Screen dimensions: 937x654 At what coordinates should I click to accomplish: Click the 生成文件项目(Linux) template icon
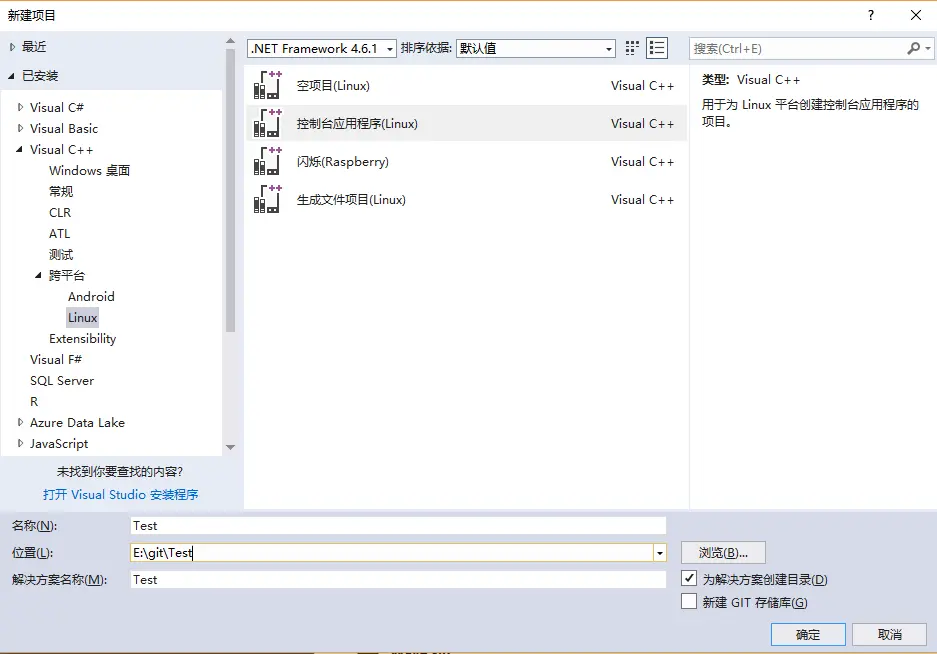(x=267, y=199)
